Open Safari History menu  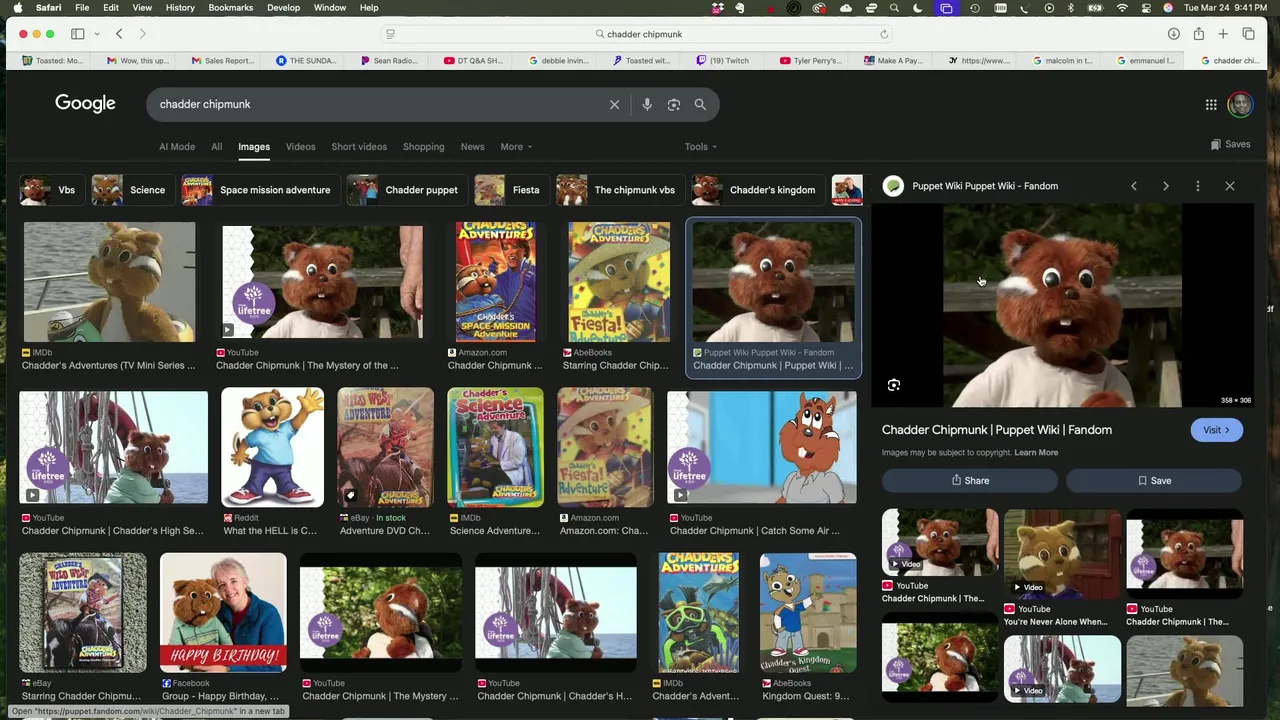click(x=180, y=8)
